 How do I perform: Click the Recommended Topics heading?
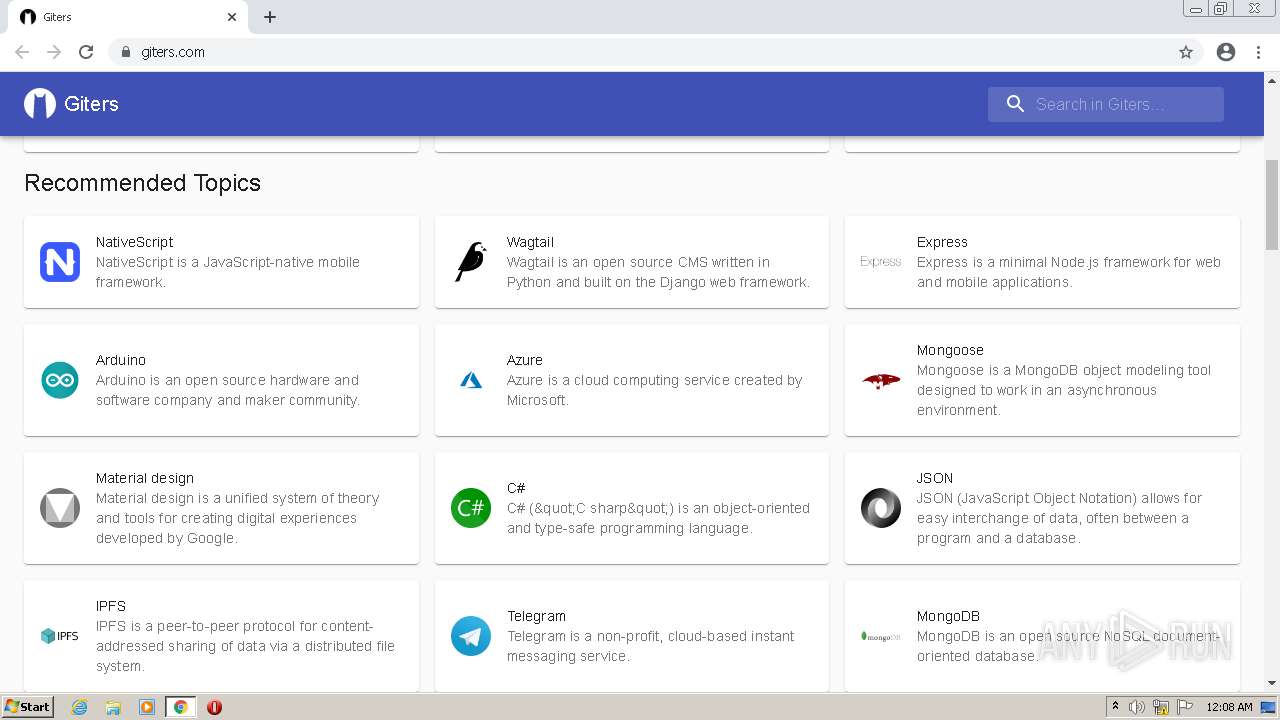coord(142,183)
